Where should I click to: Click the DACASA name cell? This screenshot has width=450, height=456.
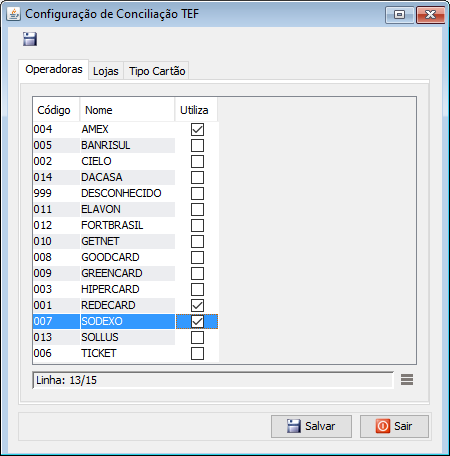tap(128, 177)
